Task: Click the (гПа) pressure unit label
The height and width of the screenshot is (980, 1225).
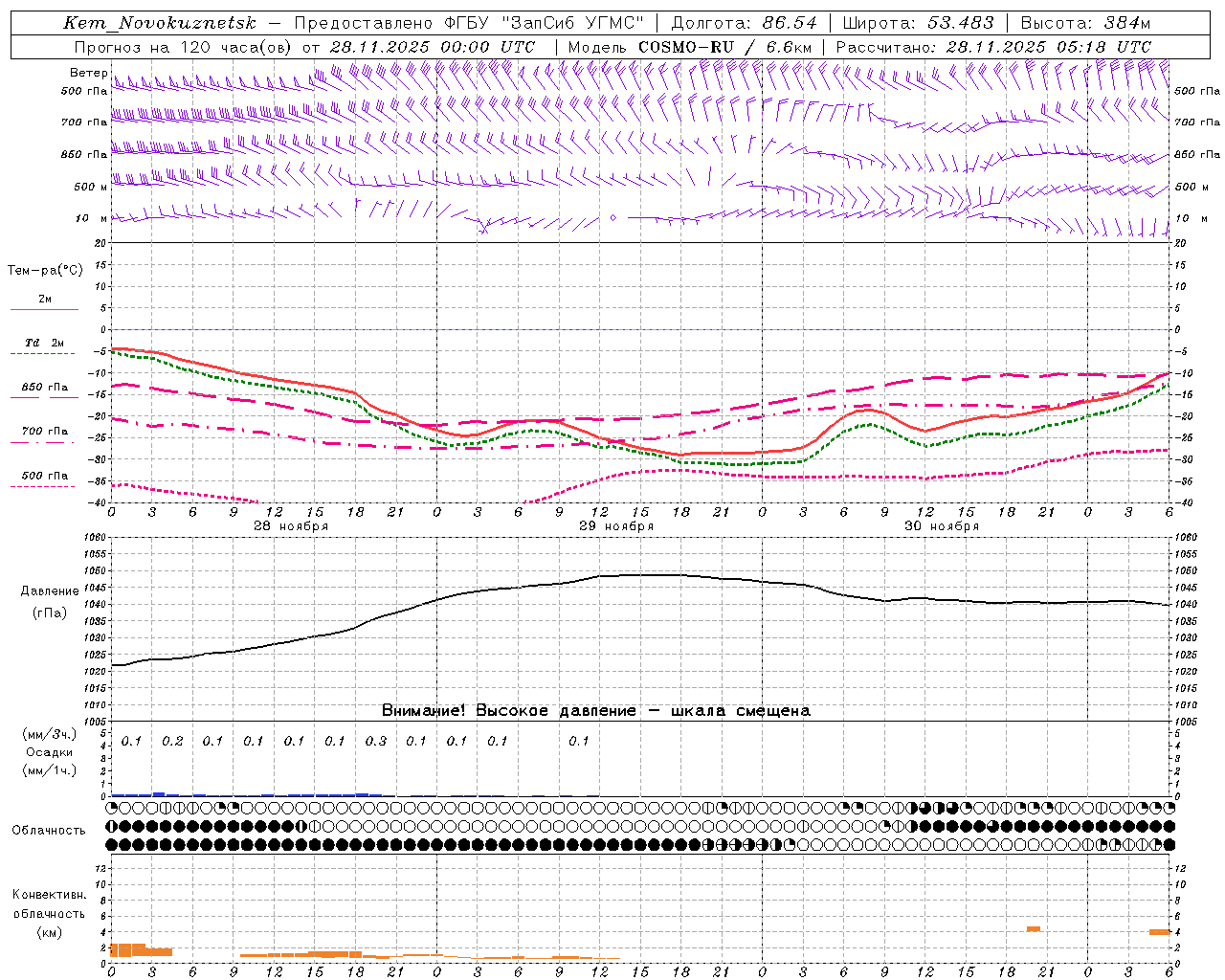Action: (50, 613)
